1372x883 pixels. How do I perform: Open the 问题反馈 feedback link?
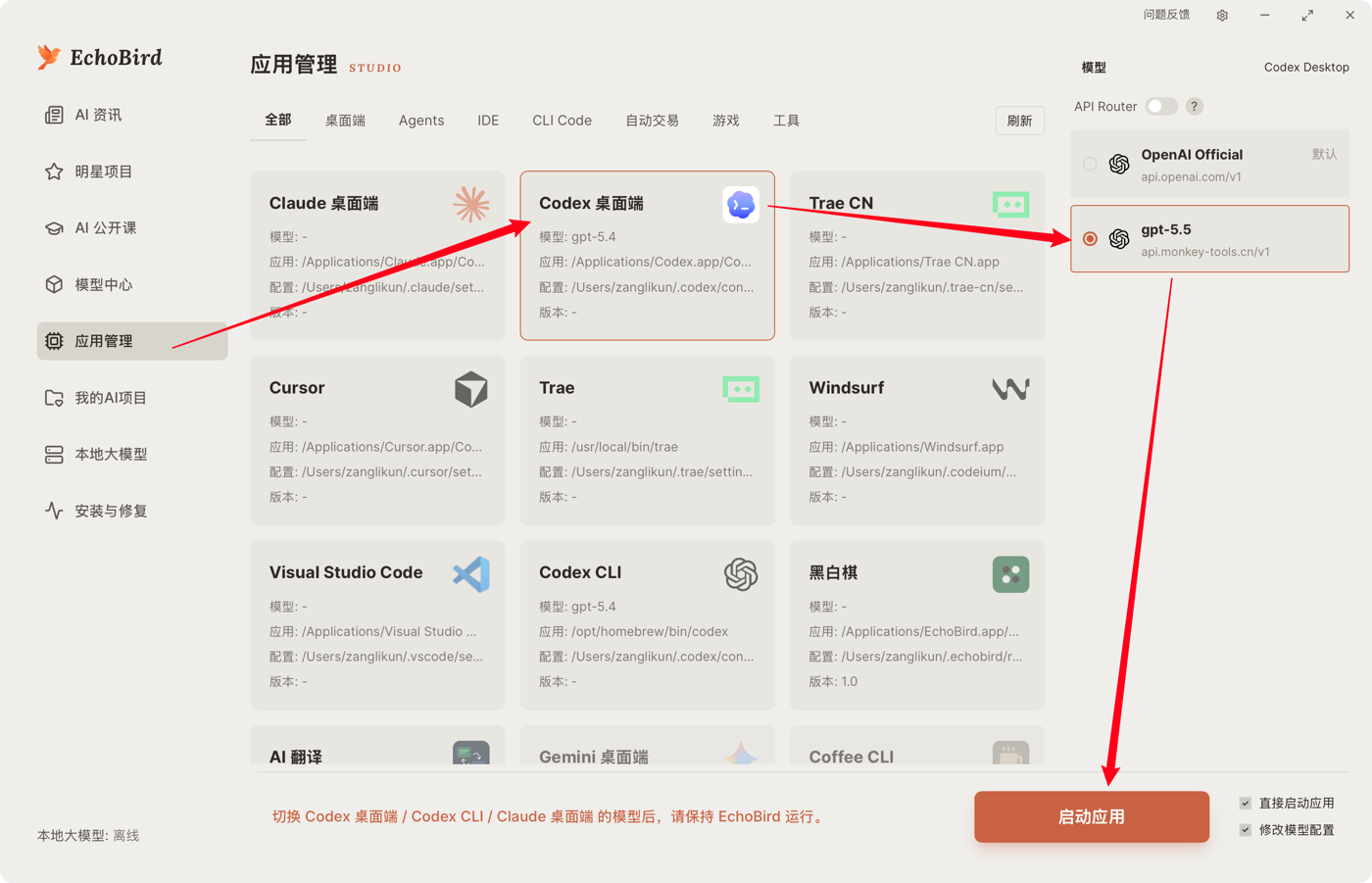[1166, 15]
